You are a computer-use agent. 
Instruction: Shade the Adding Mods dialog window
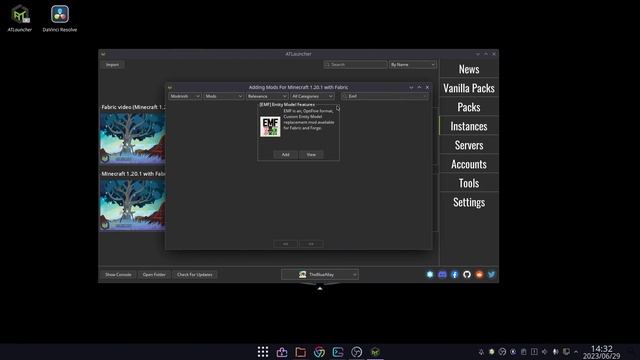[x=411, y=87]
